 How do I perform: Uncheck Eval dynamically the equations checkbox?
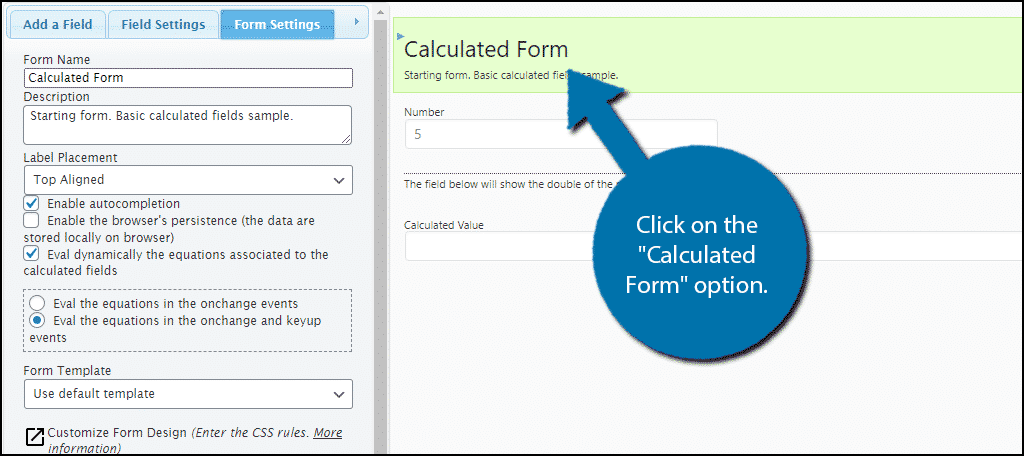click(31, 253)
